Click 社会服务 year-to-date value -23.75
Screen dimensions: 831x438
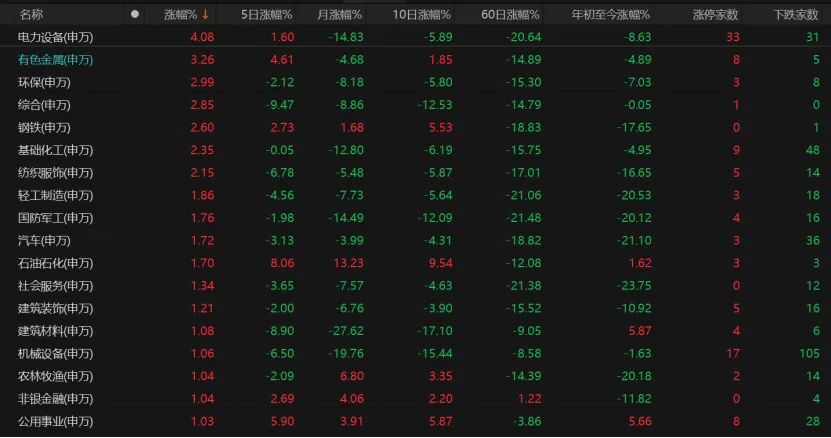(634, 286)
